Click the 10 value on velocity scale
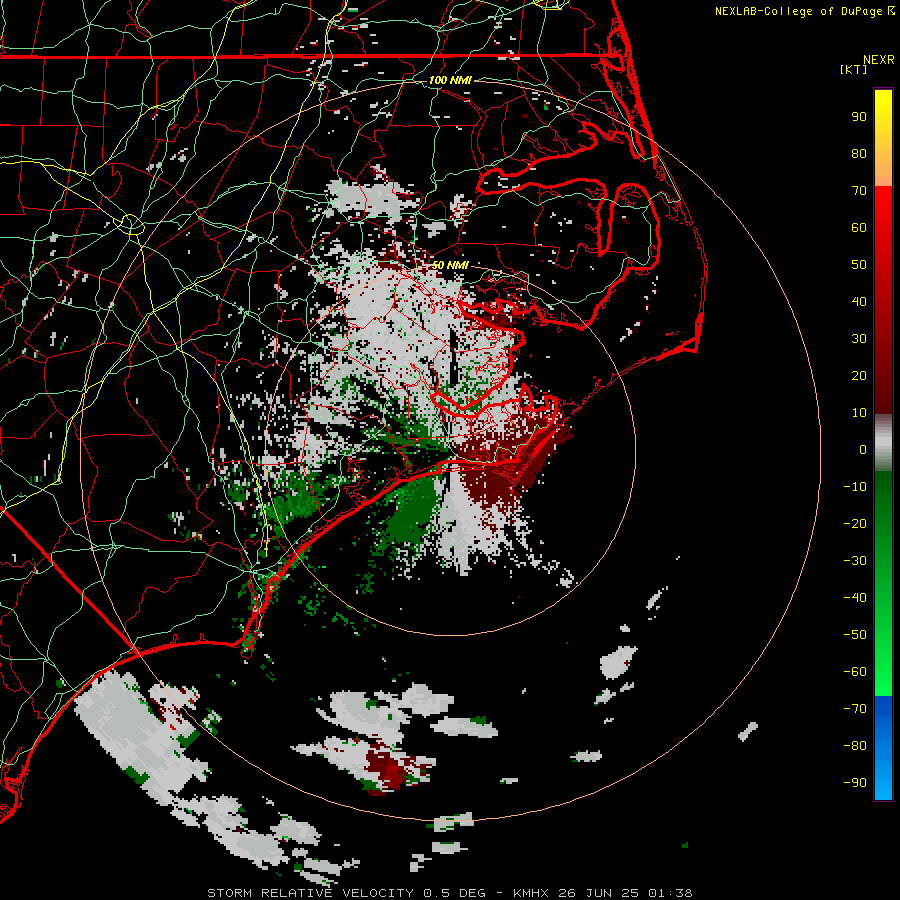 [859, 413]
